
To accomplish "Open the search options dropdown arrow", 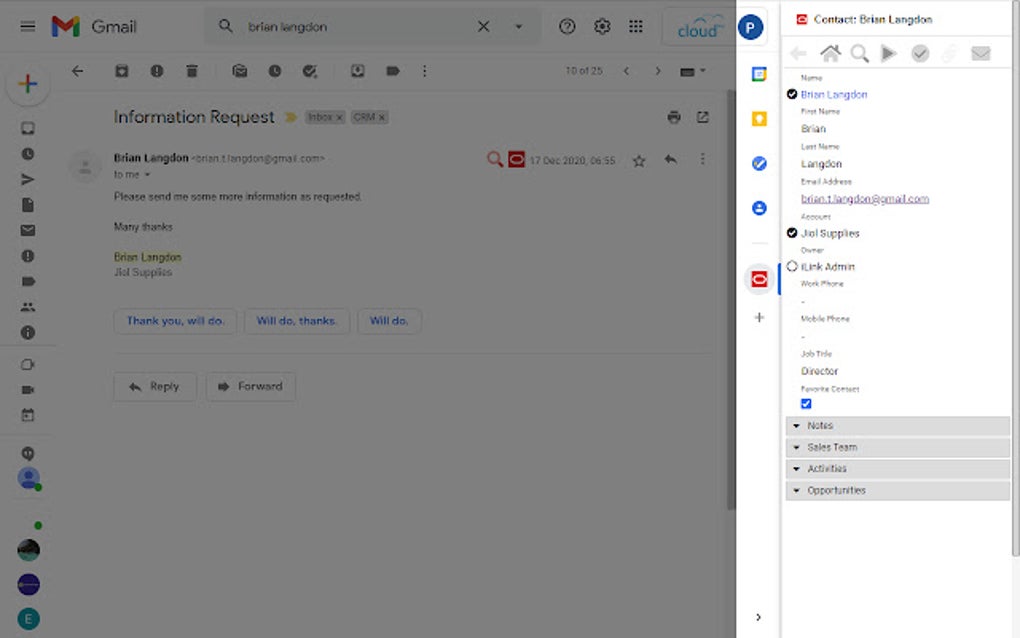I will pyautogui.click(x=518, y=27).
